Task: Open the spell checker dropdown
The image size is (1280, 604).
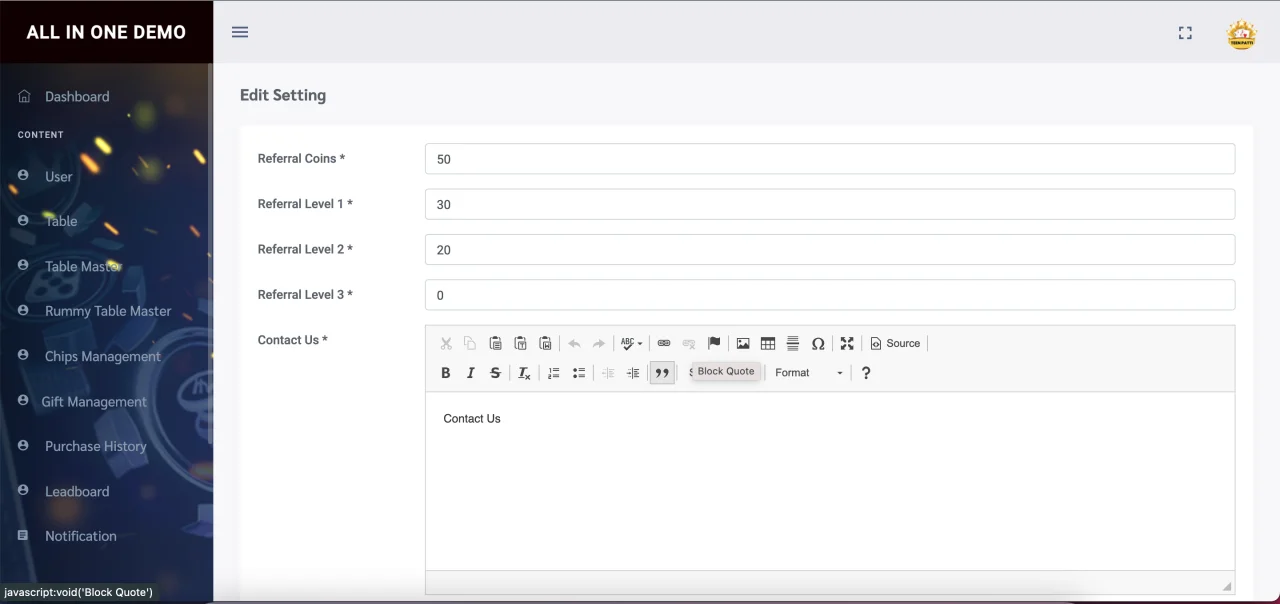Action: click(631, 343)
